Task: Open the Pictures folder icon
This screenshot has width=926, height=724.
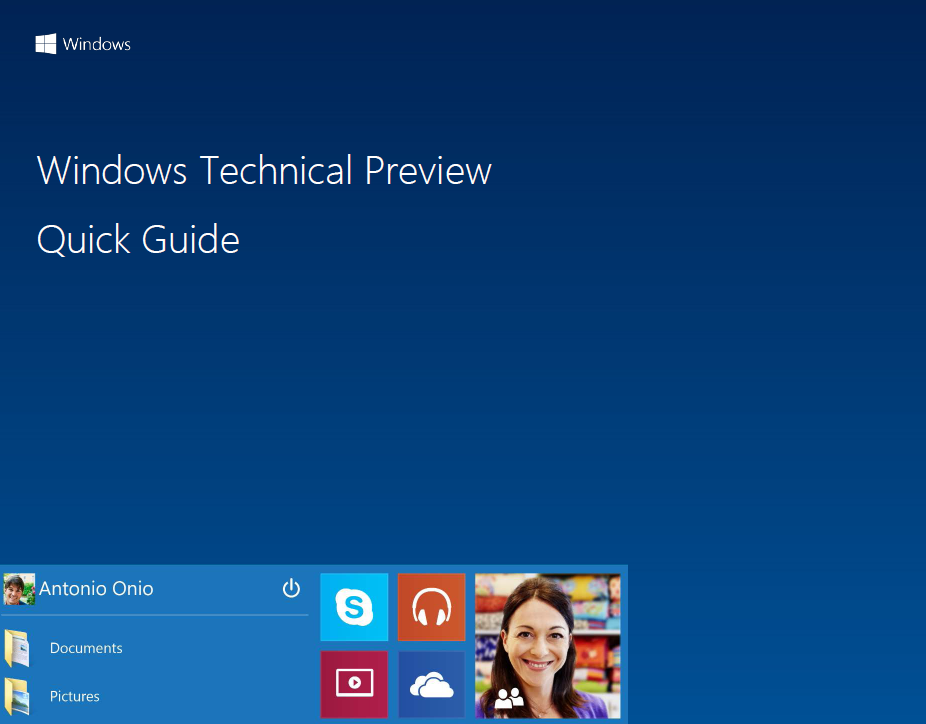Action: [x=17, y=696]
